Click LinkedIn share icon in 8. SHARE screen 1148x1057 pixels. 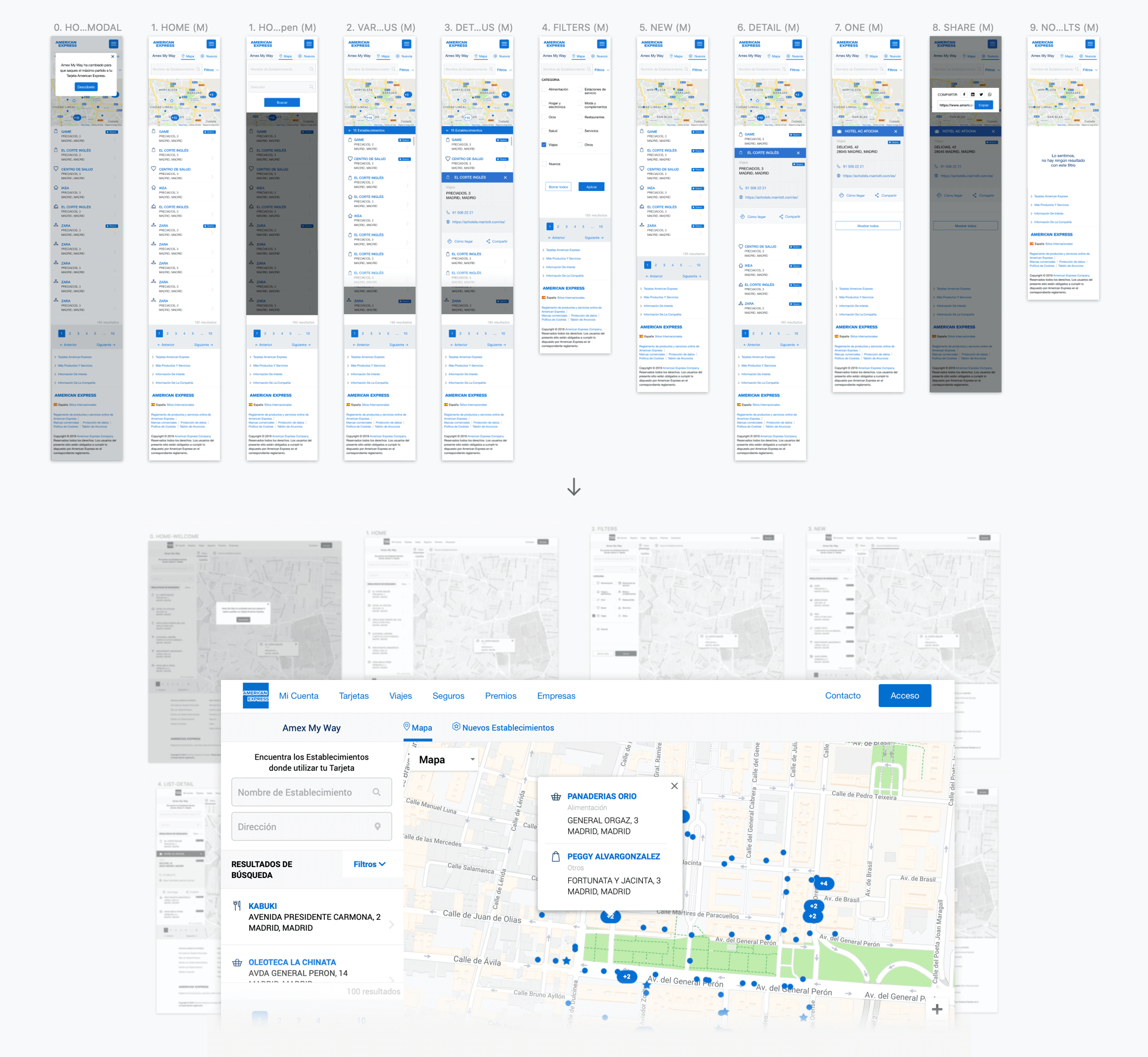click(972, 94)
